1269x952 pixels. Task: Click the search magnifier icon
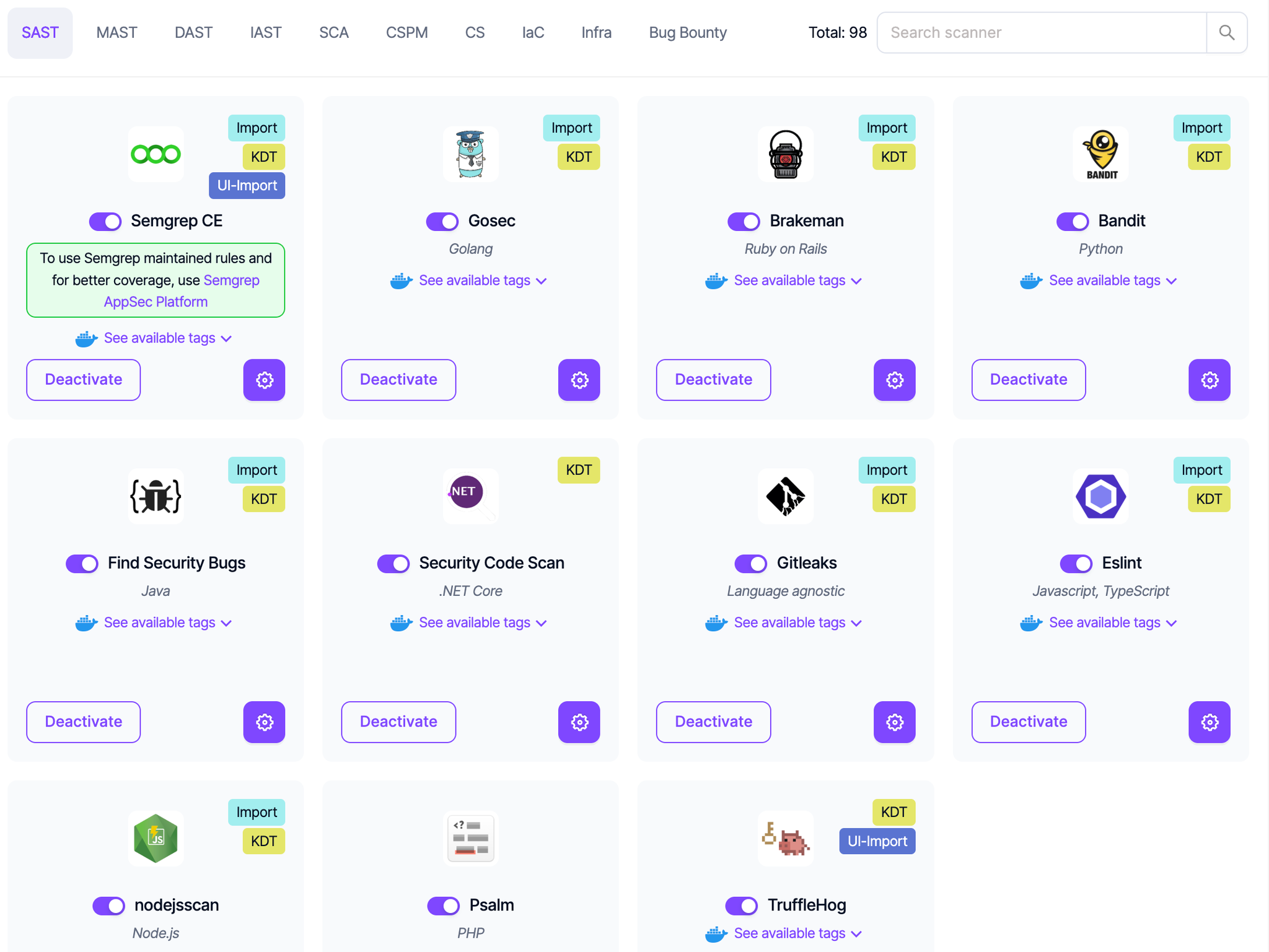tap(1226, 33)
